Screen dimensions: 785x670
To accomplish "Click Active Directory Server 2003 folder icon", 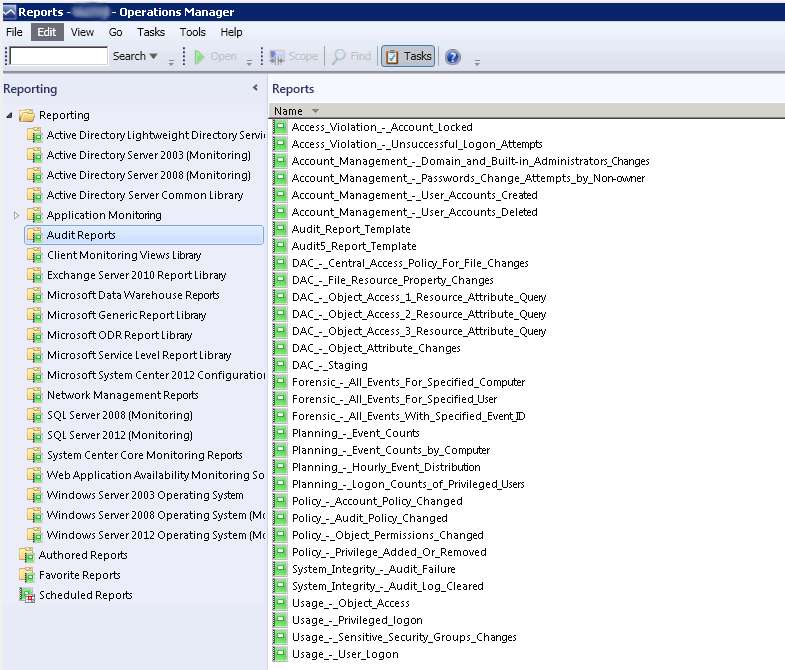I will point(34,155).
